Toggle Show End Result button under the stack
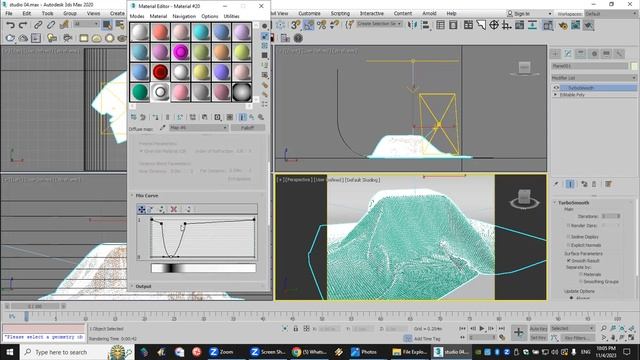The width and height of the screenshot is (640, 360). pos(570,184)
